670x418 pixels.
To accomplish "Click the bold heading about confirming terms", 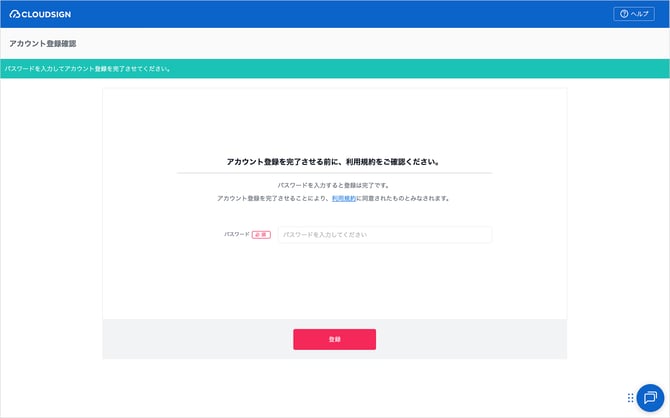I will pyautogui.click(x=334, y=161).
